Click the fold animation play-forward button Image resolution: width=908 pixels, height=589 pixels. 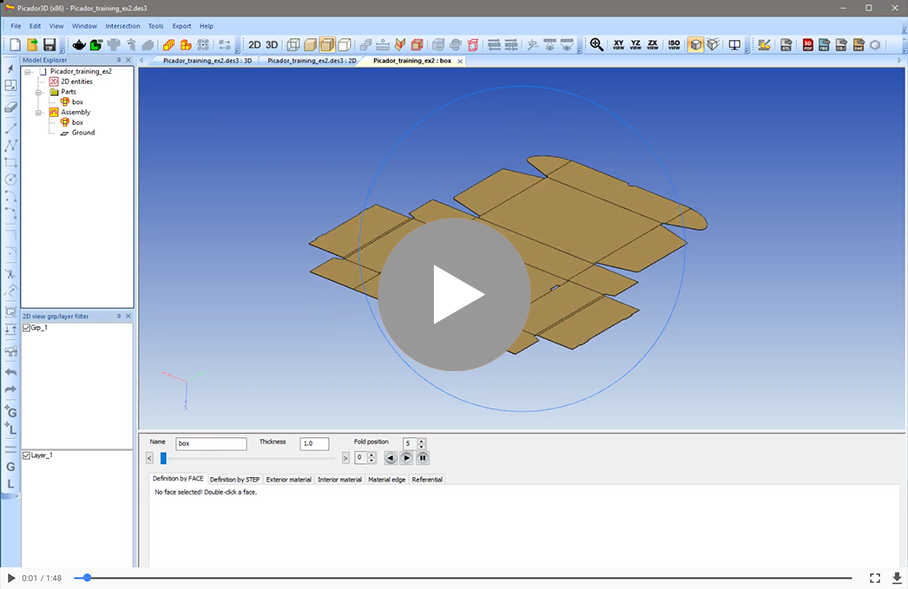(407, 458)
